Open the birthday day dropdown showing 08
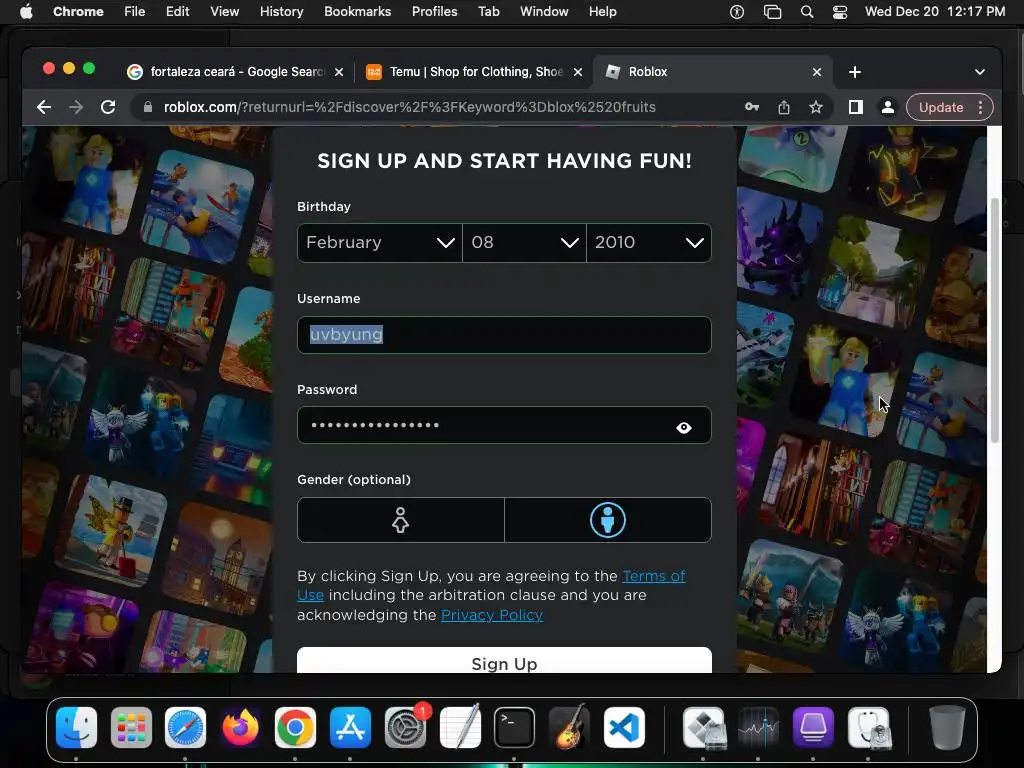Image resolution: width=1024 pixels, height=768 pixels. coord(524,243)
